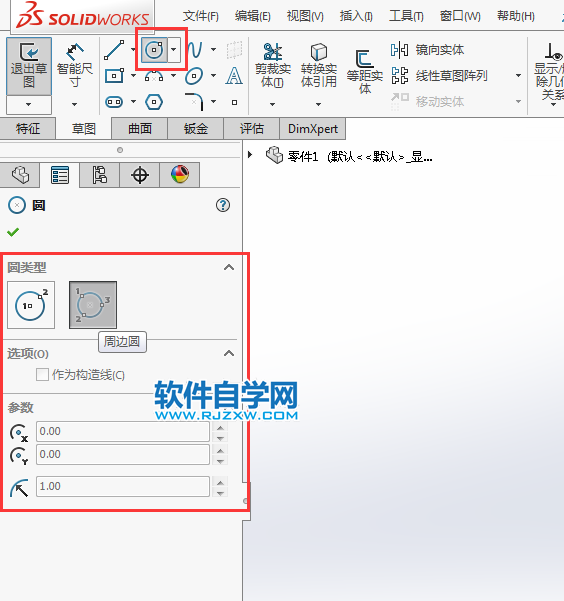This screenshot has height=601, width=564.
Task: Open dropdown under Convert Entities
Action: [318, 104]
